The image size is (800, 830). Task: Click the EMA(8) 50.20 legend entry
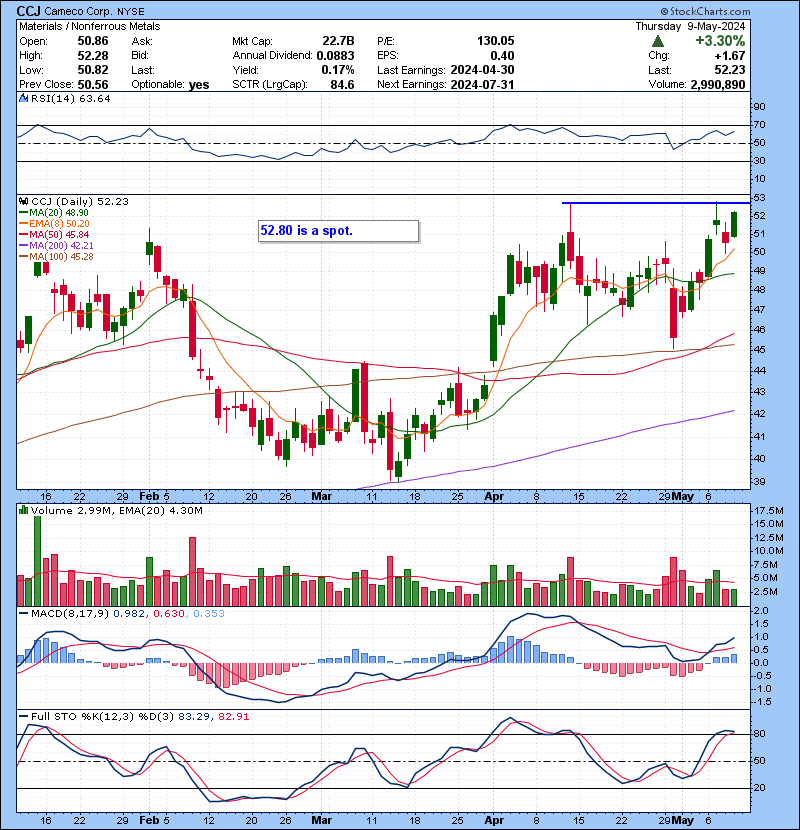54,223
